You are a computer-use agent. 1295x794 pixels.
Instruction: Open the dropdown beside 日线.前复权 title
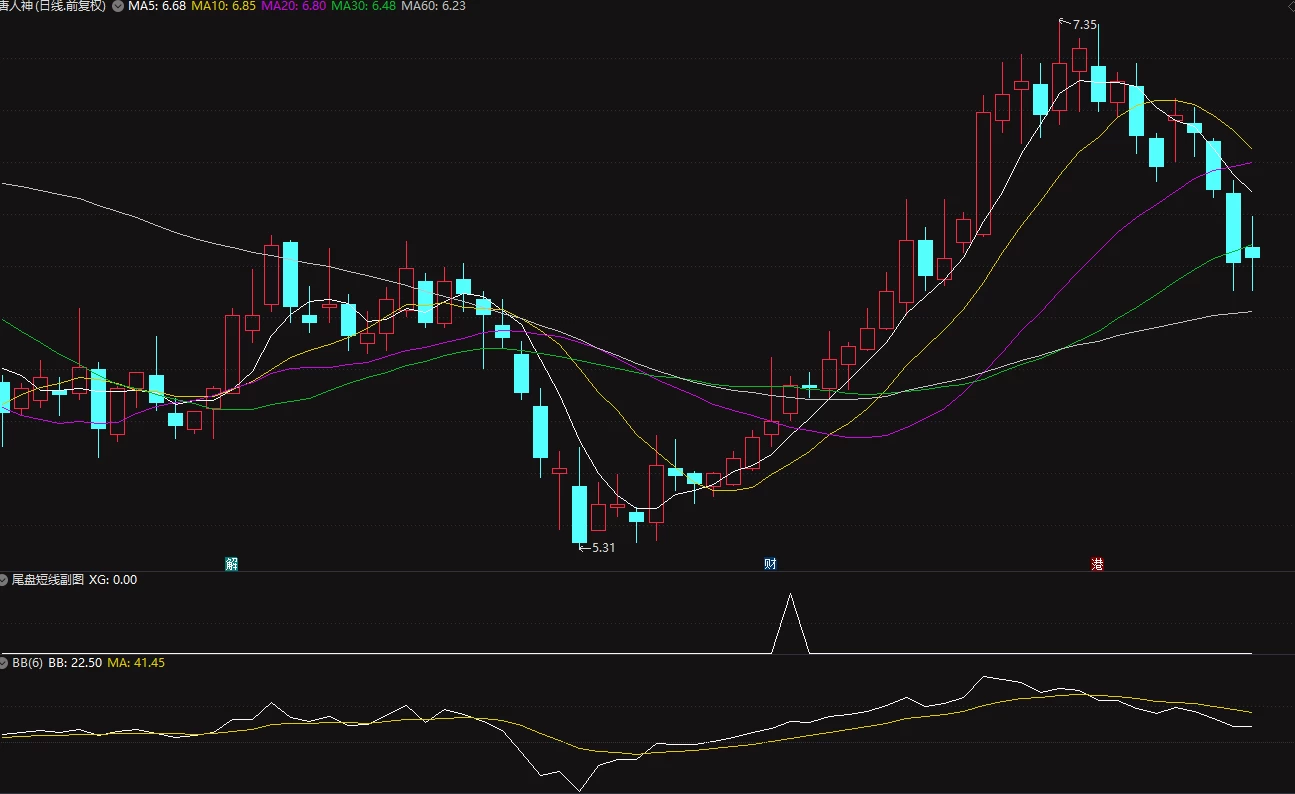119,6
